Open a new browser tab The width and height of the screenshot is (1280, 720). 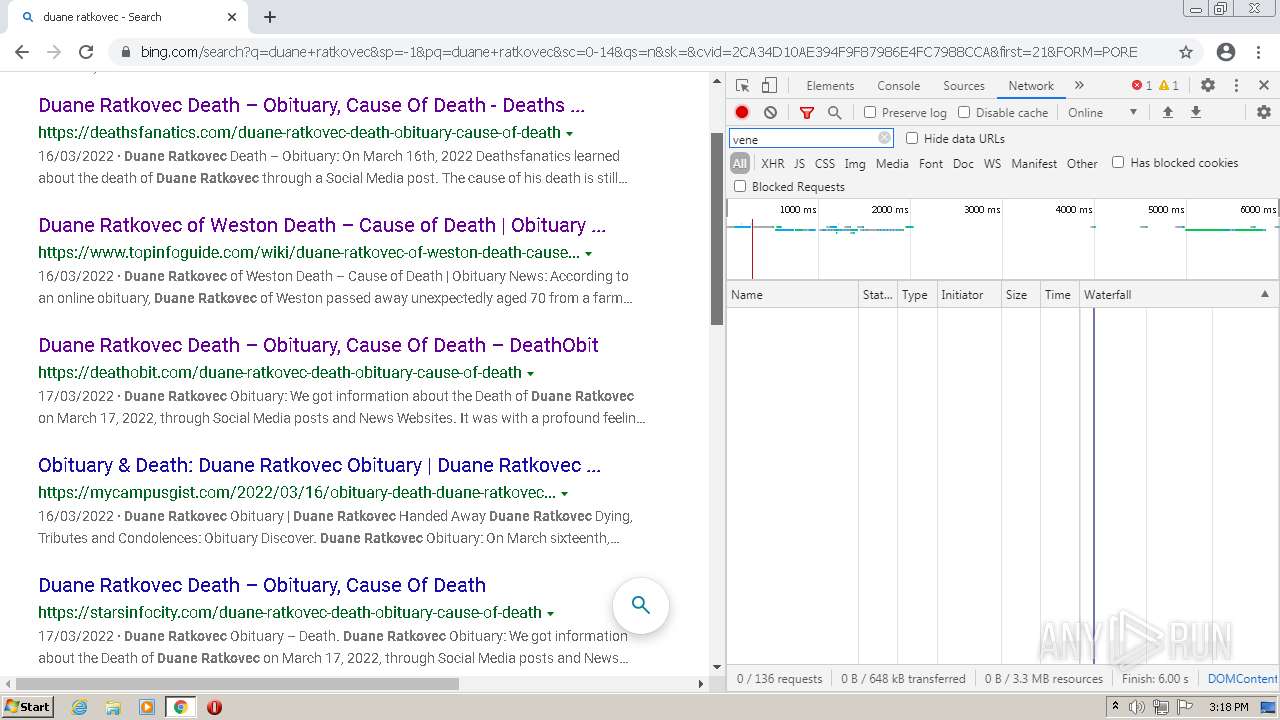270,17
